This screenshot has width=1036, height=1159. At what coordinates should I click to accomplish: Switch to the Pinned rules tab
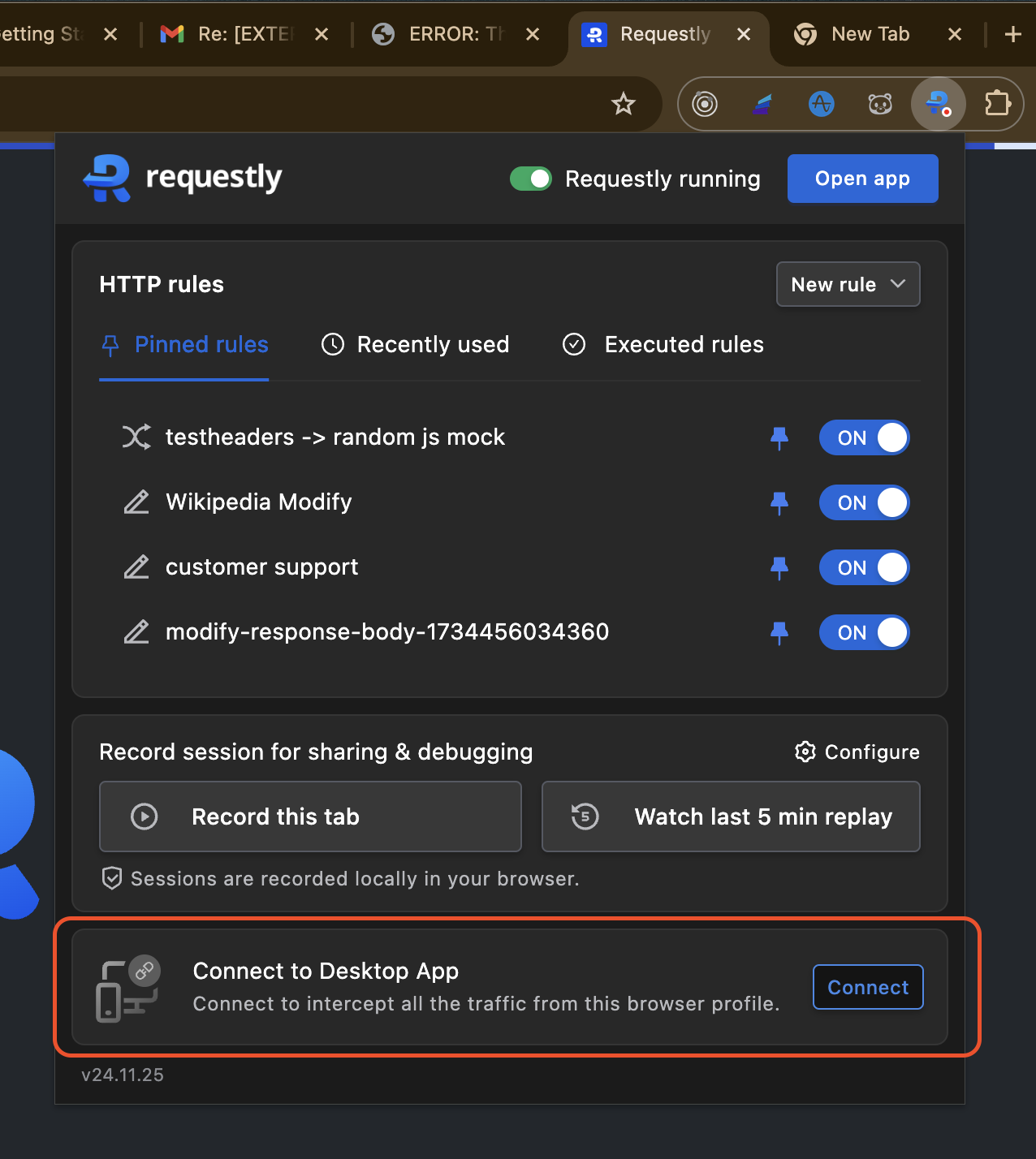pyautogui.click(x=184, y=345)
